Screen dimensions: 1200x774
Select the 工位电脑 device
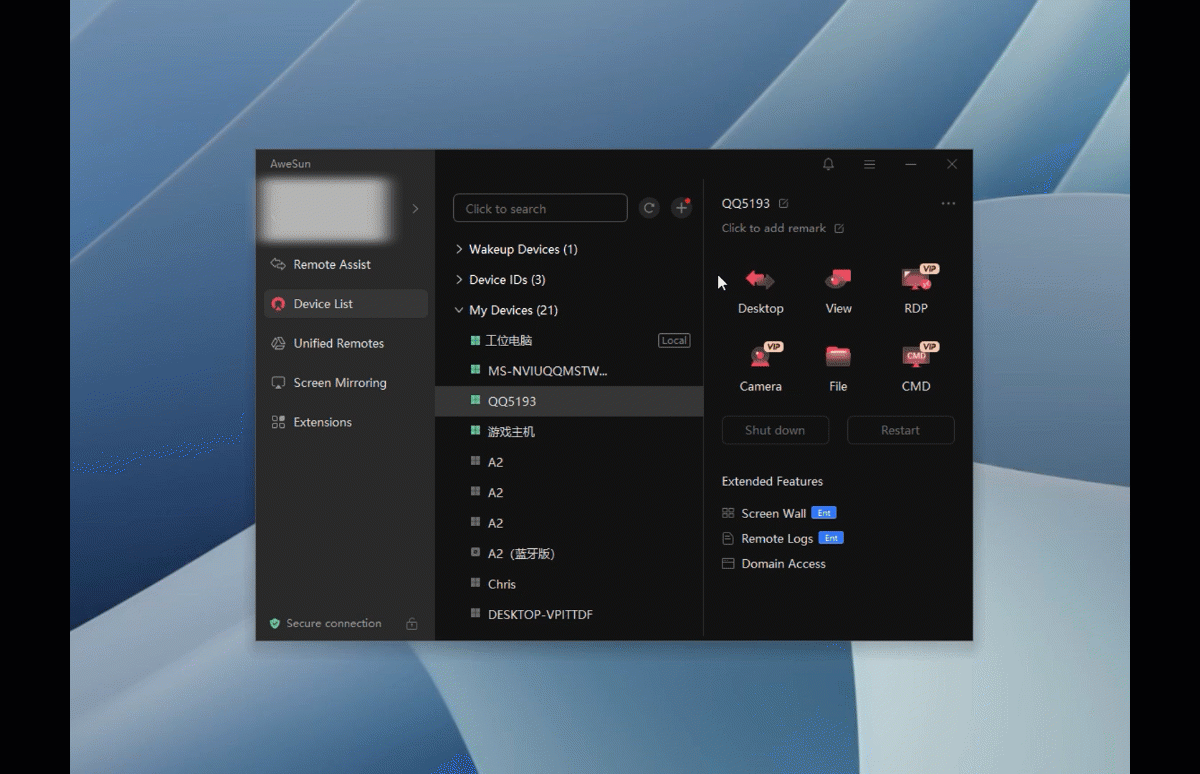tap(569, 341)
